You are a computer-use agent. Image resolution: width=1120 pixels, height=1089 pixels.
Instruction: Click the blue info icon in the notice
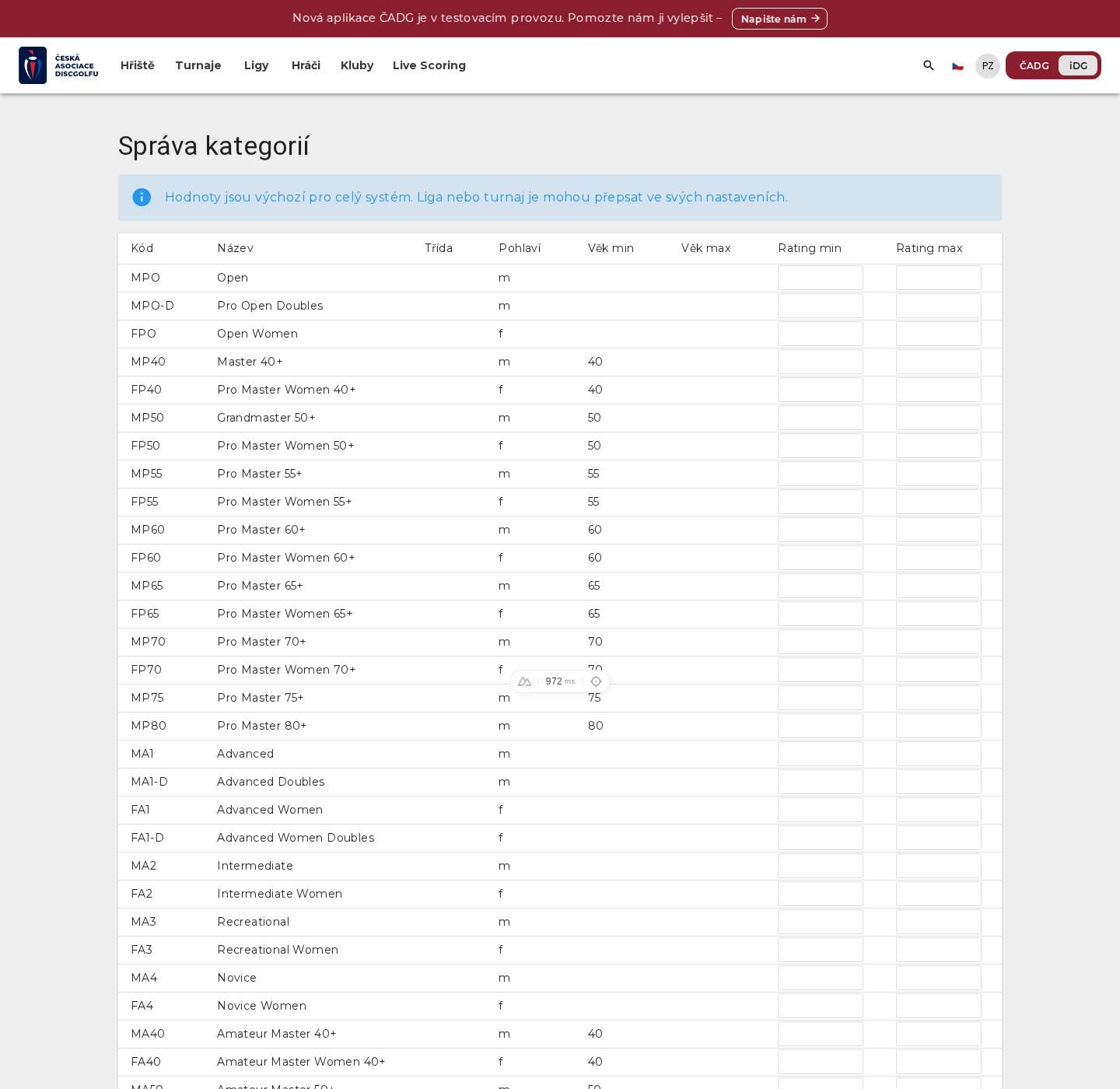(142, 198)
